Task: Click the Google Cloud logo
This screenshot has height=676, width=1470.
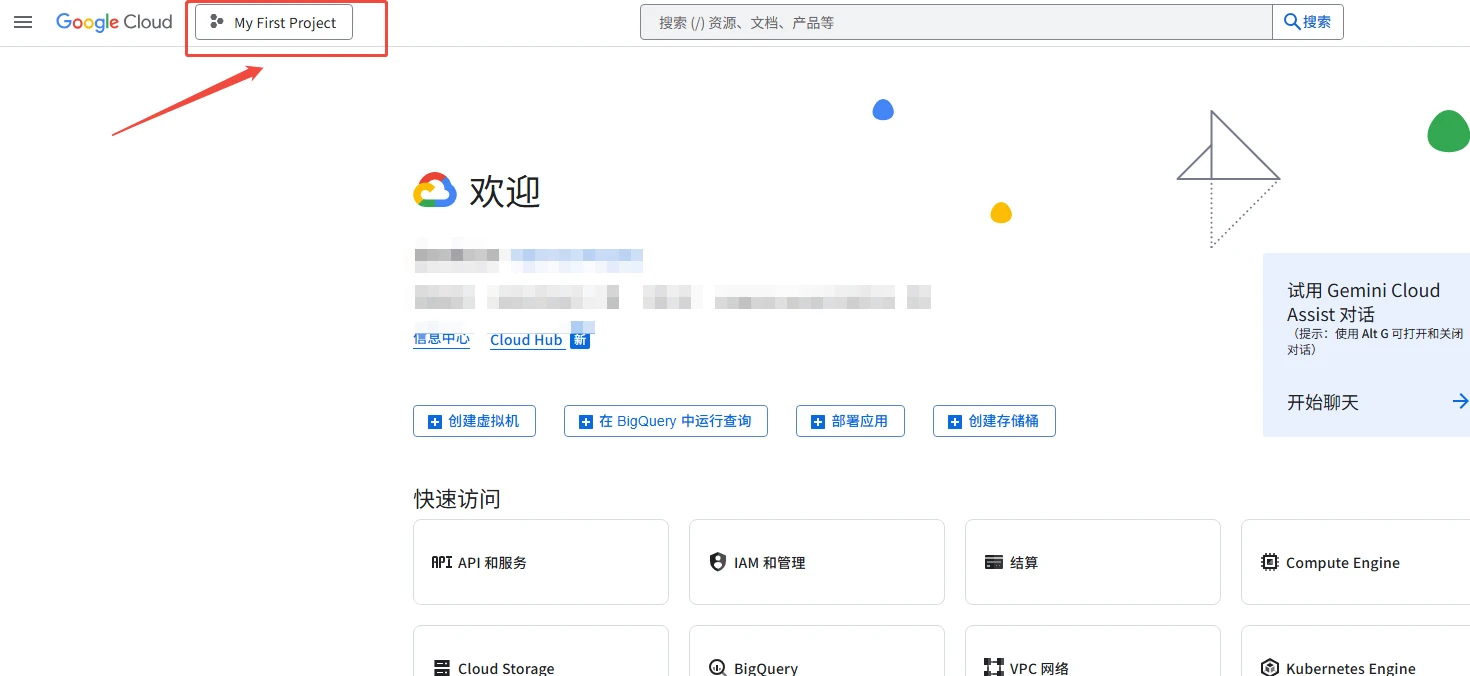Action: coord(114,22)
